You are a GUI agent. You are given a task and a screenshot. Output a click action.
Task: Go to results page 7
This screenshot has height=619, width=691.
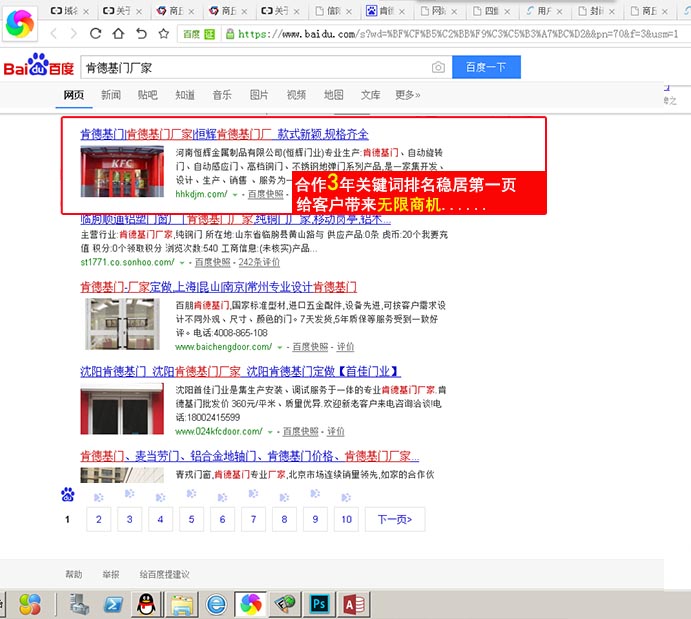(x=253, y=519)
